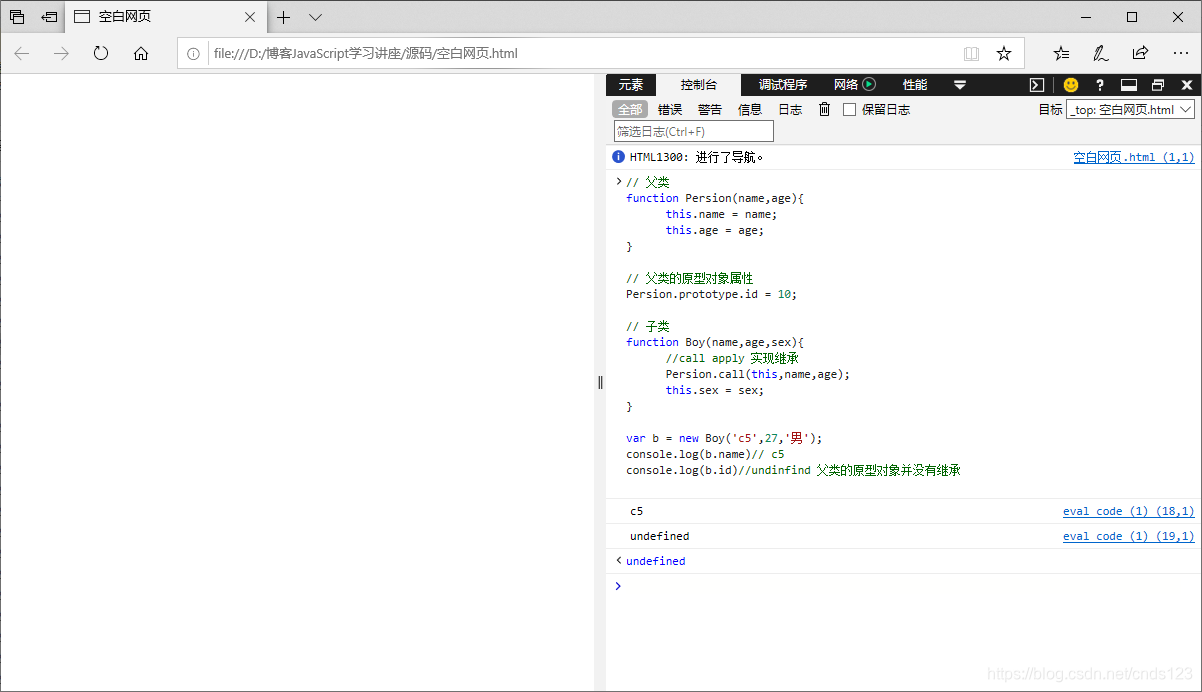Image resolution: width=1202 pixels, height=692 pixels.
Task: Close the 空白网页 browser tab
Action: point(251,17)
